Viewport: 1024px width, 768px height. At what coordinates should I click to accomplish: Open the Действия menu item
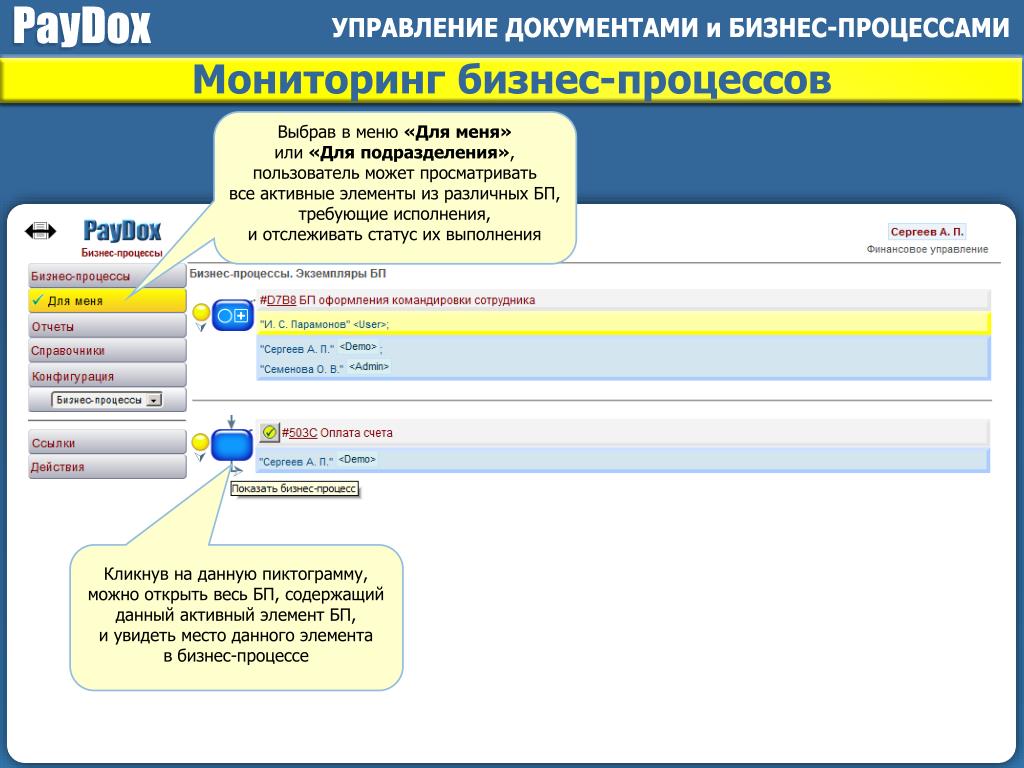107,466
